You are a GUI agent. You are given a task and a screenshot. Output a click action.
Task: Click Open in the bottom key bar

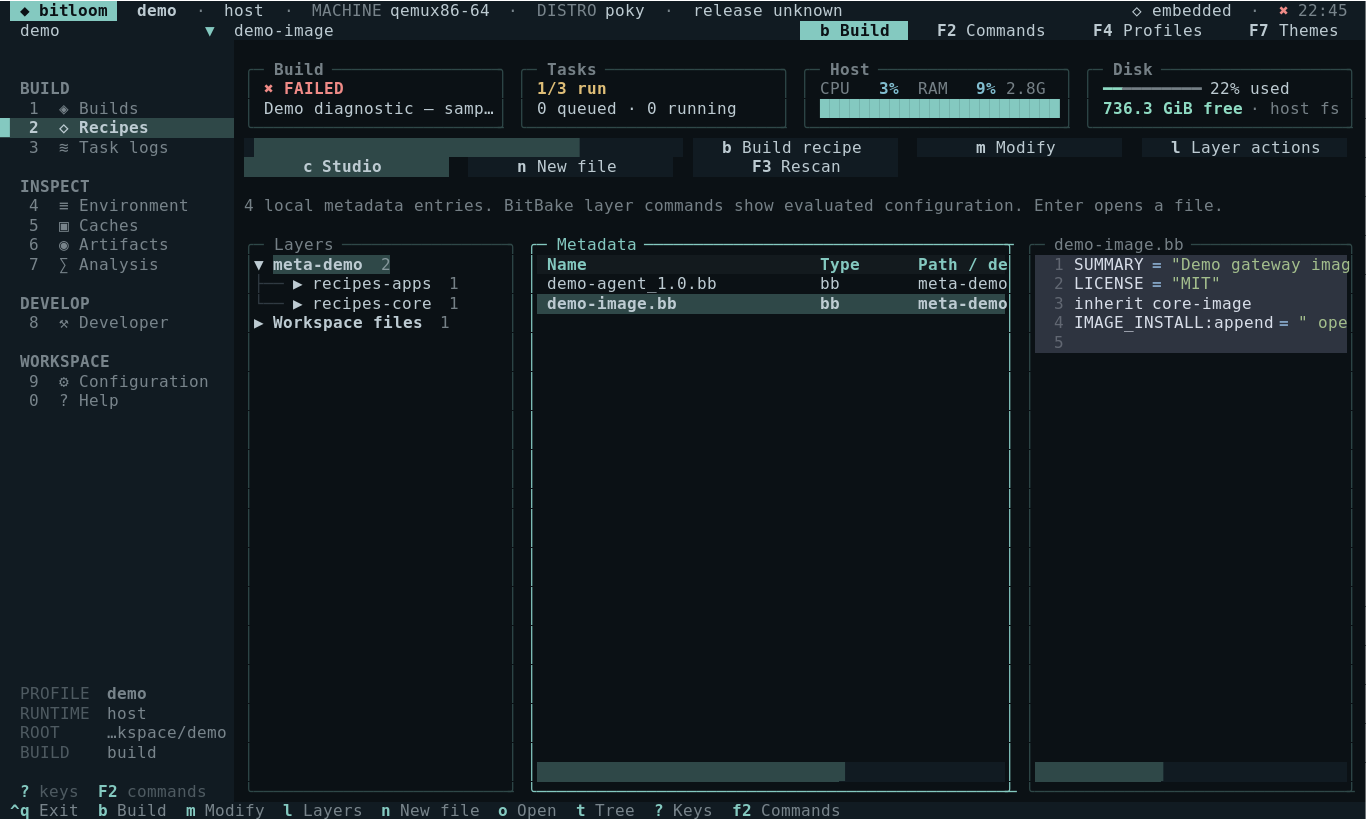527,810
